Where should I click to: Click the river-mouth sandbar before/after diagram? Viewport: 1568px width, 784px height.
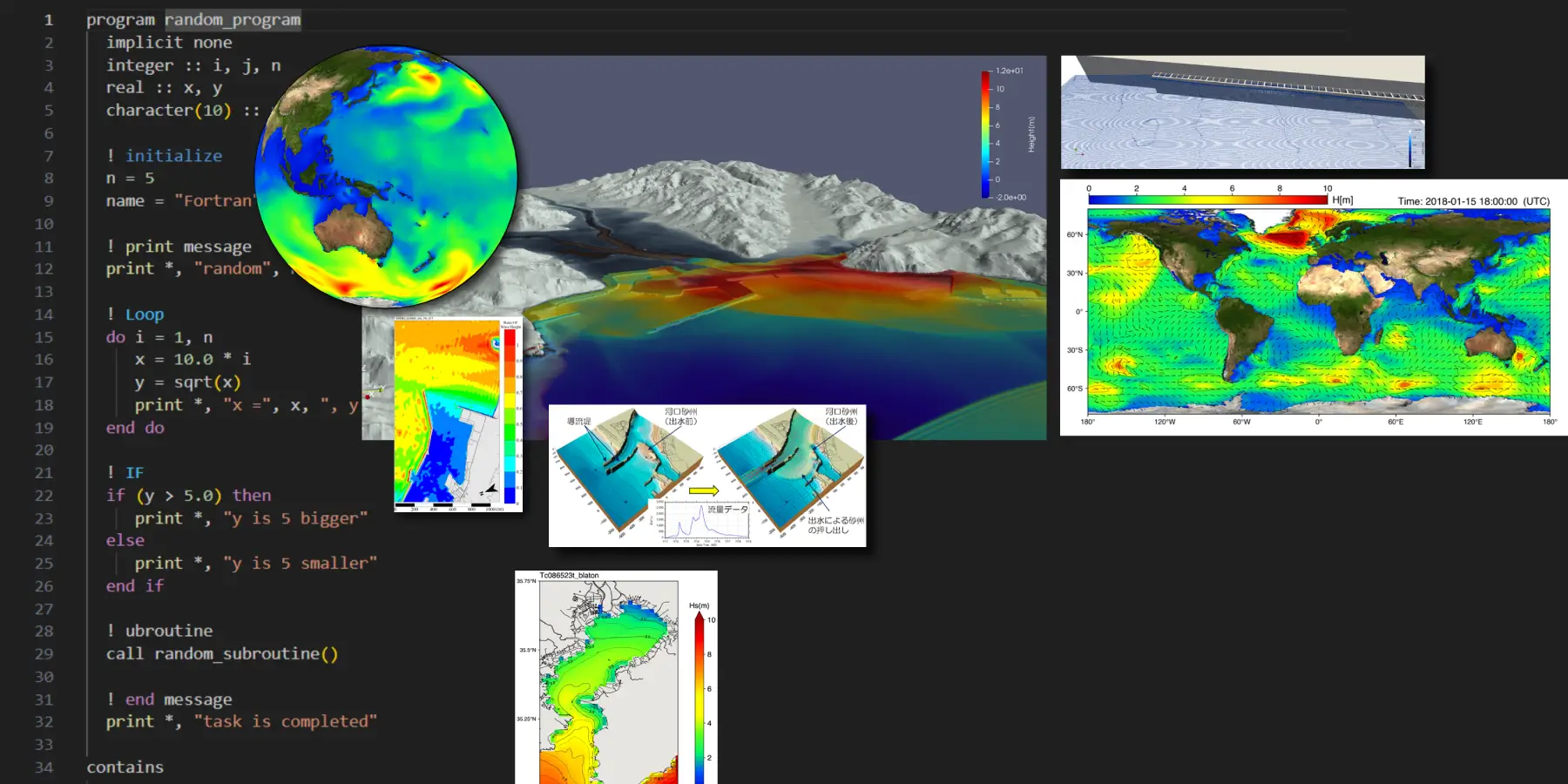707,476
